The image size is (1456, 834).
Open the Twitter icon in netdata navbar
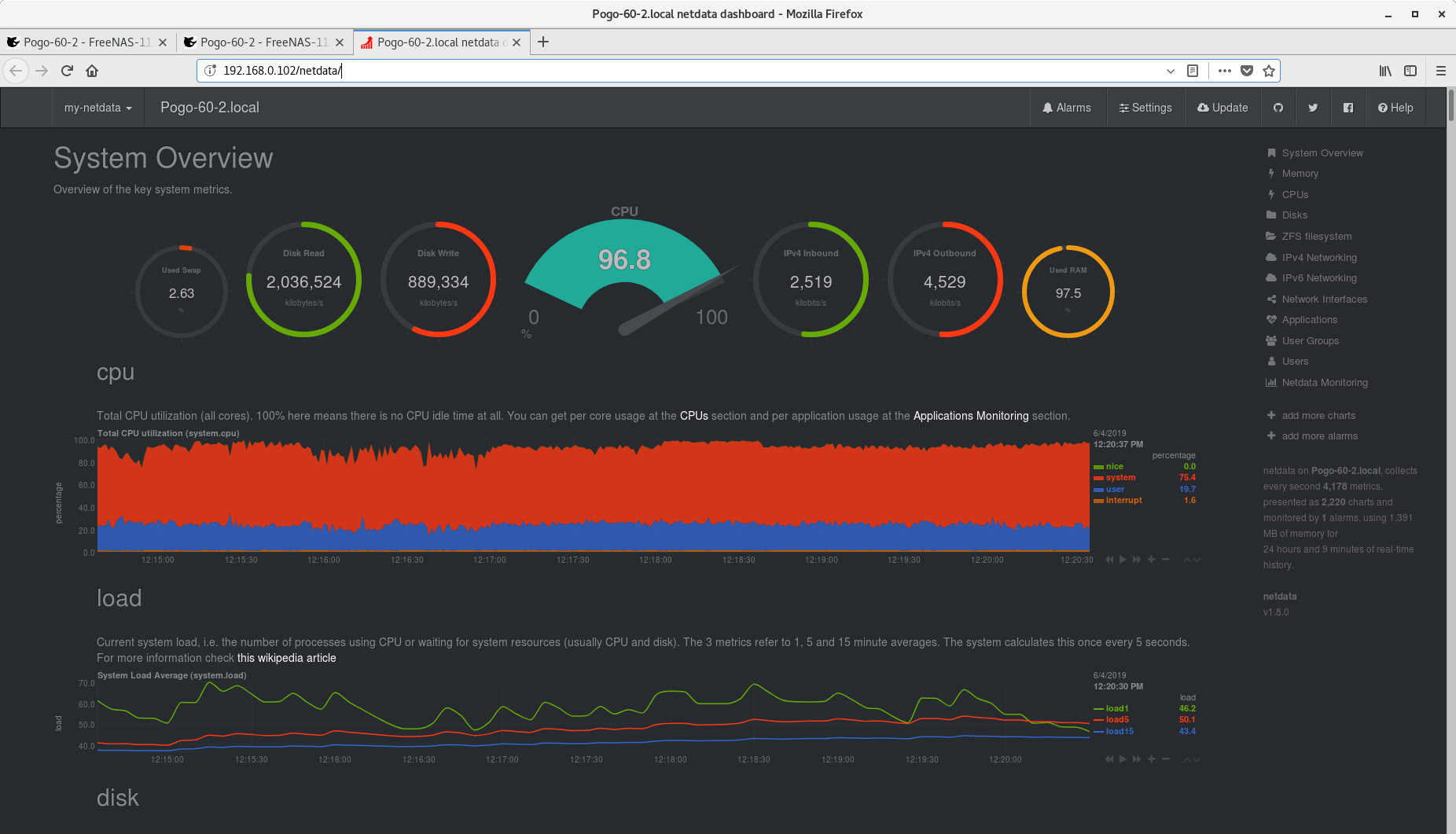tap(1313, 108)
